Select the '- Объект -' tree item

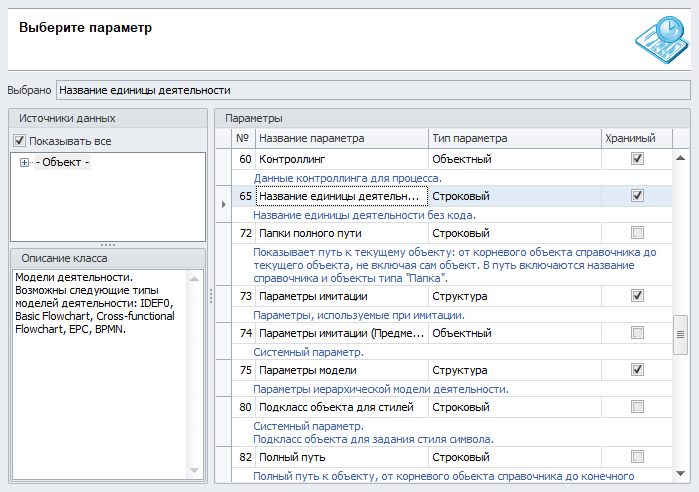pos(63,163)
